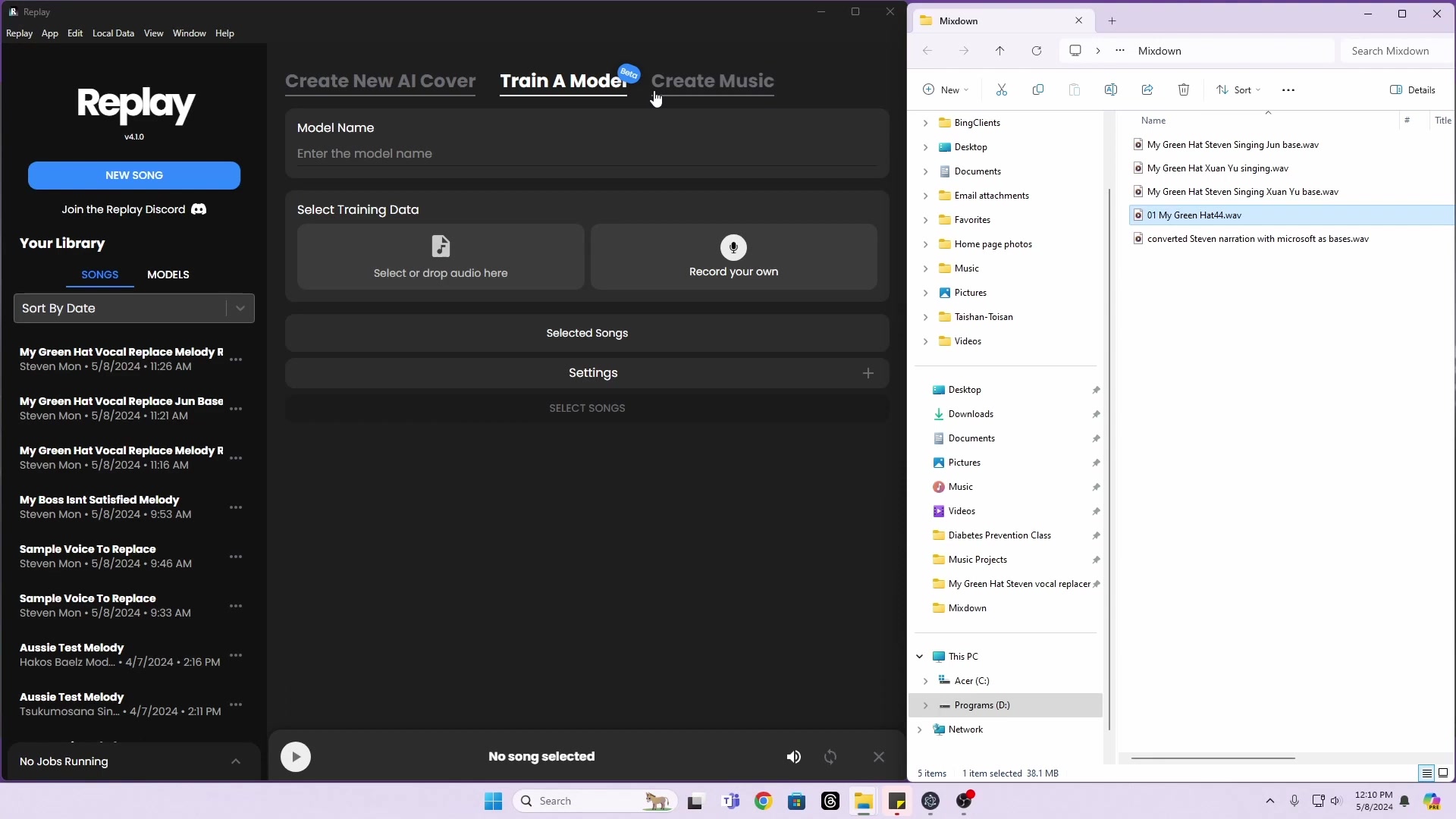Switch Explorer to details view layout

[1426, 773]
